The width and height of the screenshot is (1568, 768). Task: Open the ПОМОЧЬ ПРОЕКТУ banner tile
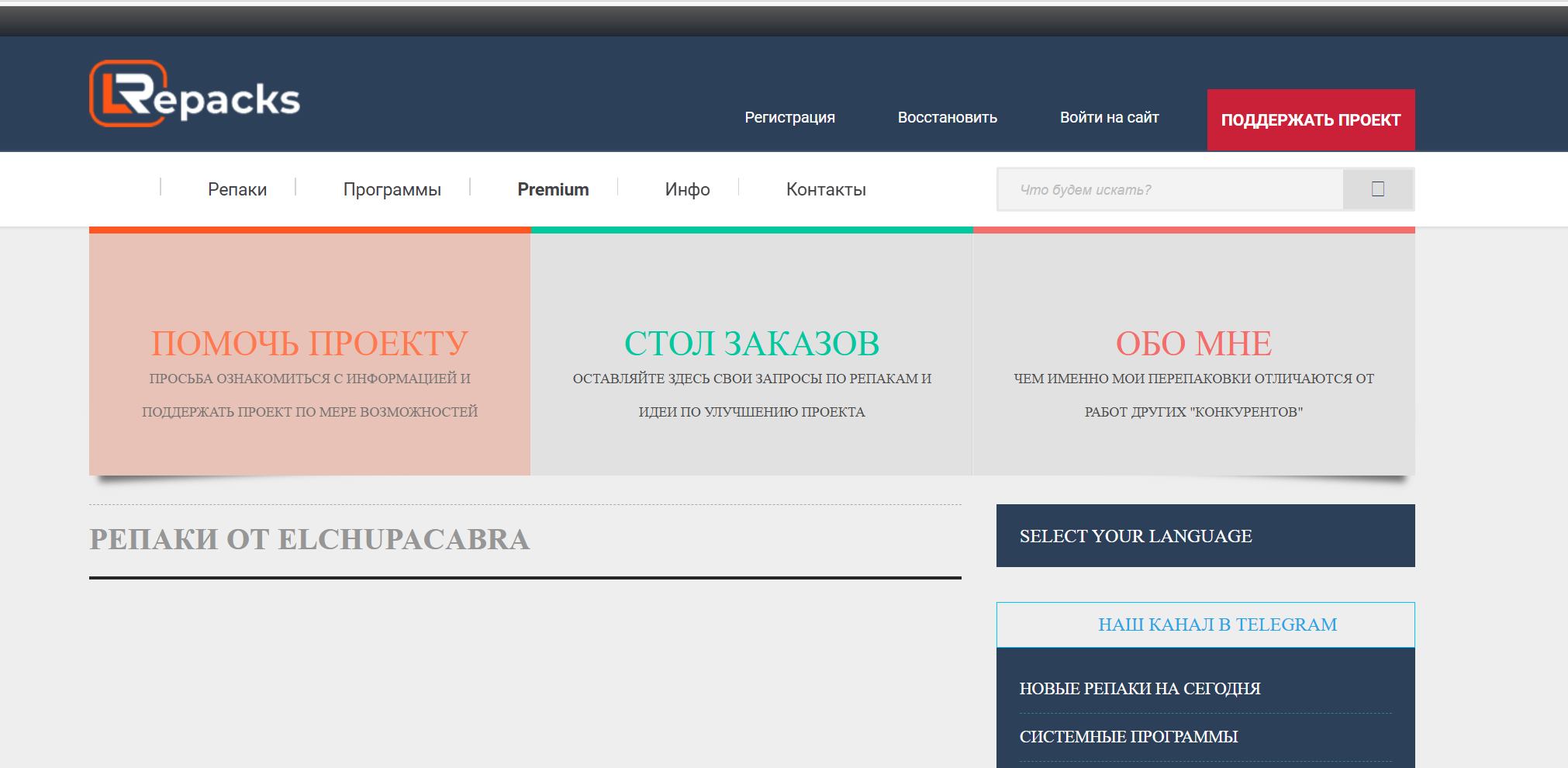(x=309, y=355)
